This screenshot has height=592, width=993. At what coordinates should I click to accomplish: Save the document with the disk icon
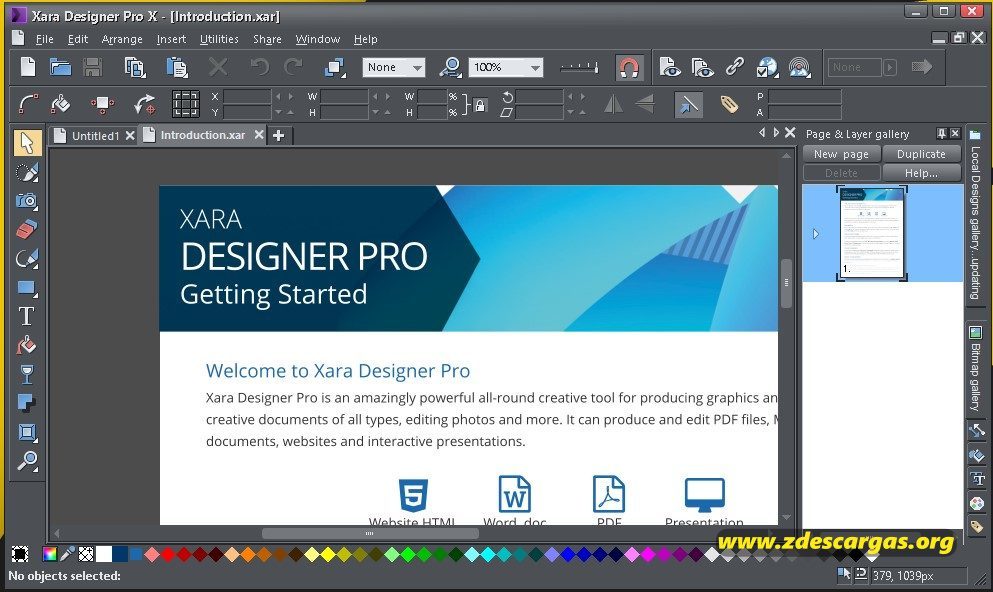pos(93,66)
